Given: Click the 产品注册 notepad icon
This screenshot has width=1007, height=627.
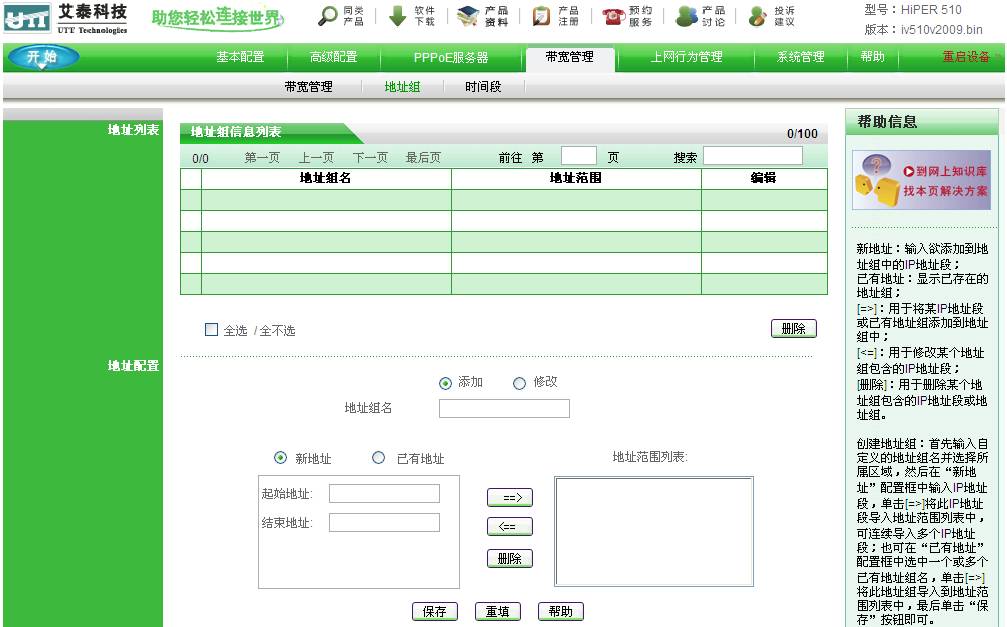Looking at the screenshot, I should (x=541, y=16).
